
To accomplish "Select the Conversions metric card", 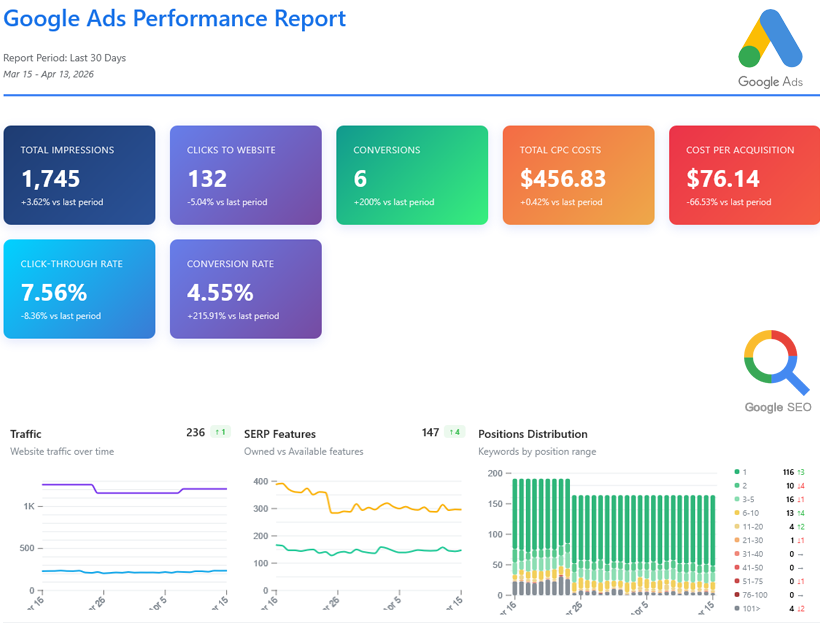I will tap(412, 175).
